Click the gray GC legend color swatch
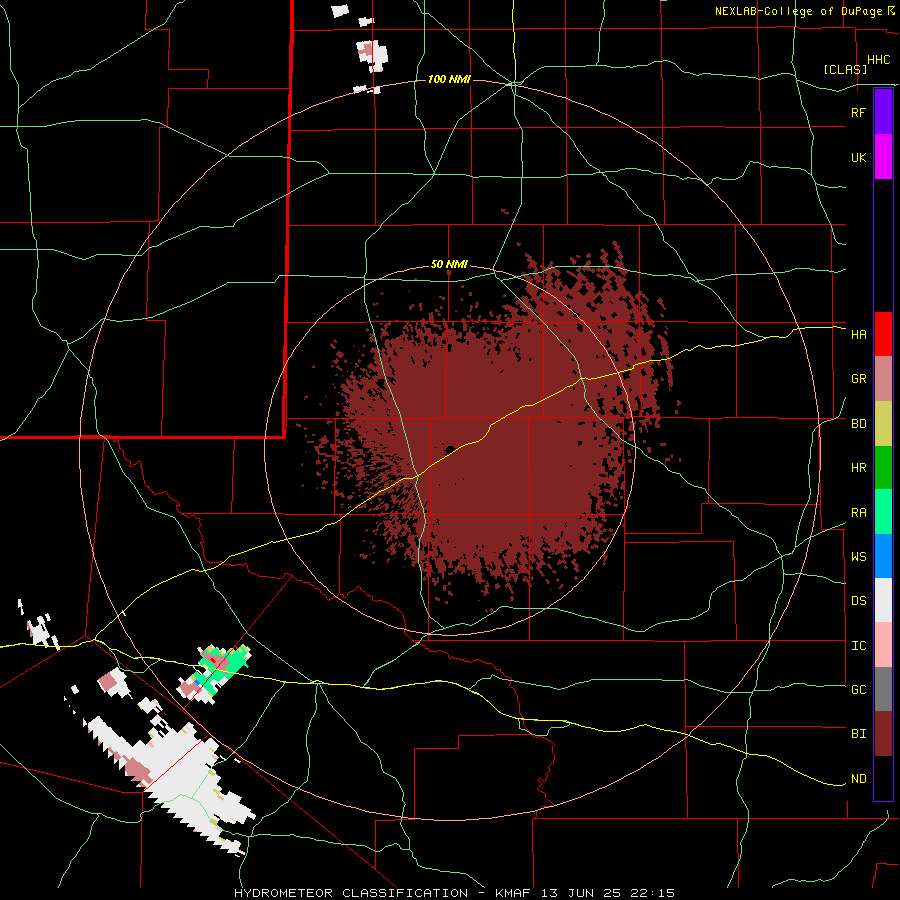The height and width of the screenshot is (900, 900). (883, 689)
